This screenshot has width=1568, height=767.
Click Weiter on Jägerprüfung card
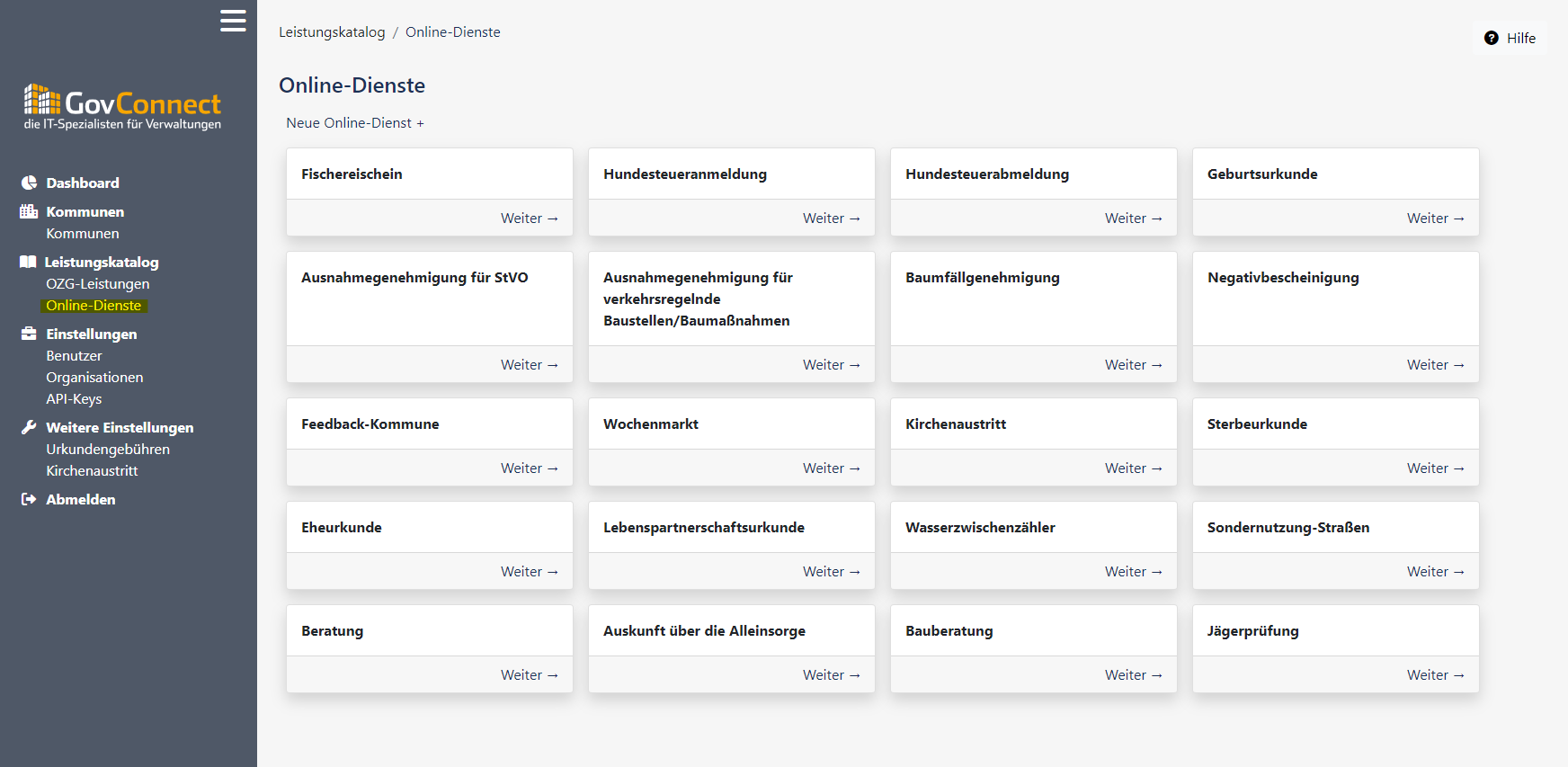click(x=1436, y=674)
